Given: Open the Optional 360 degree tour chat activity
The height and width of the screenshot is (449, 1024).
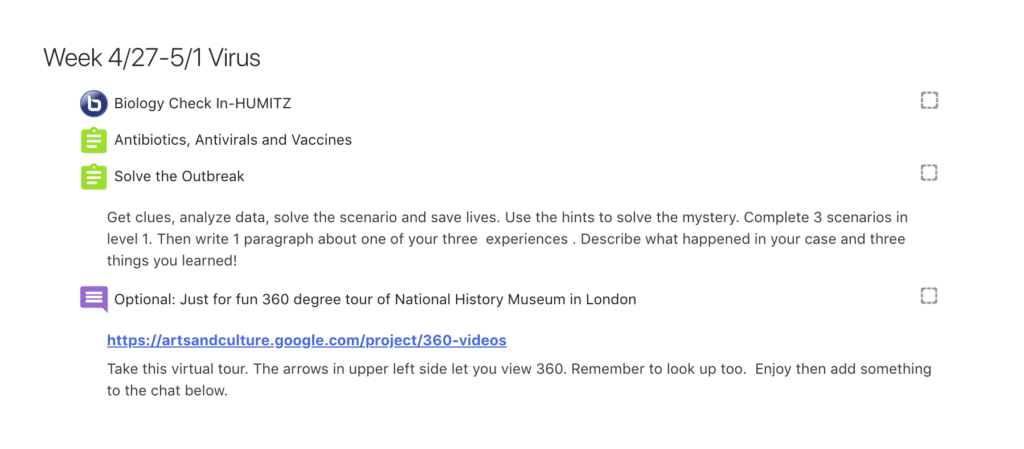Looking at the screenshot, I should (375, 300).
